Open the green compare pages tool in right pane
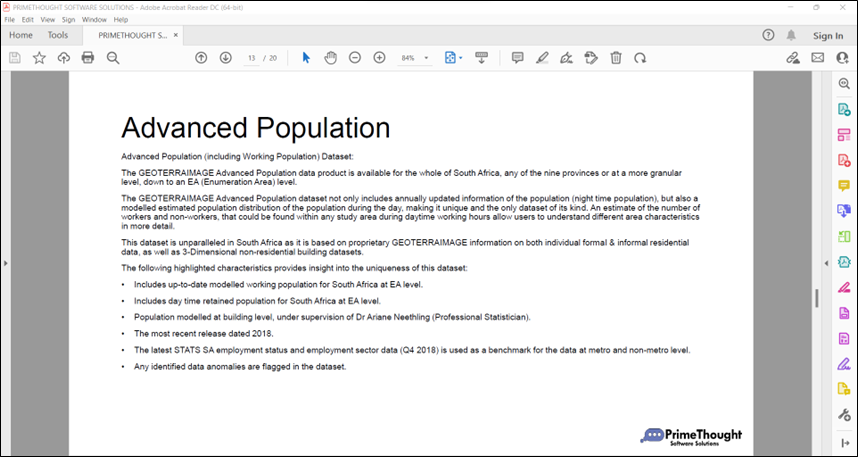 844,237
